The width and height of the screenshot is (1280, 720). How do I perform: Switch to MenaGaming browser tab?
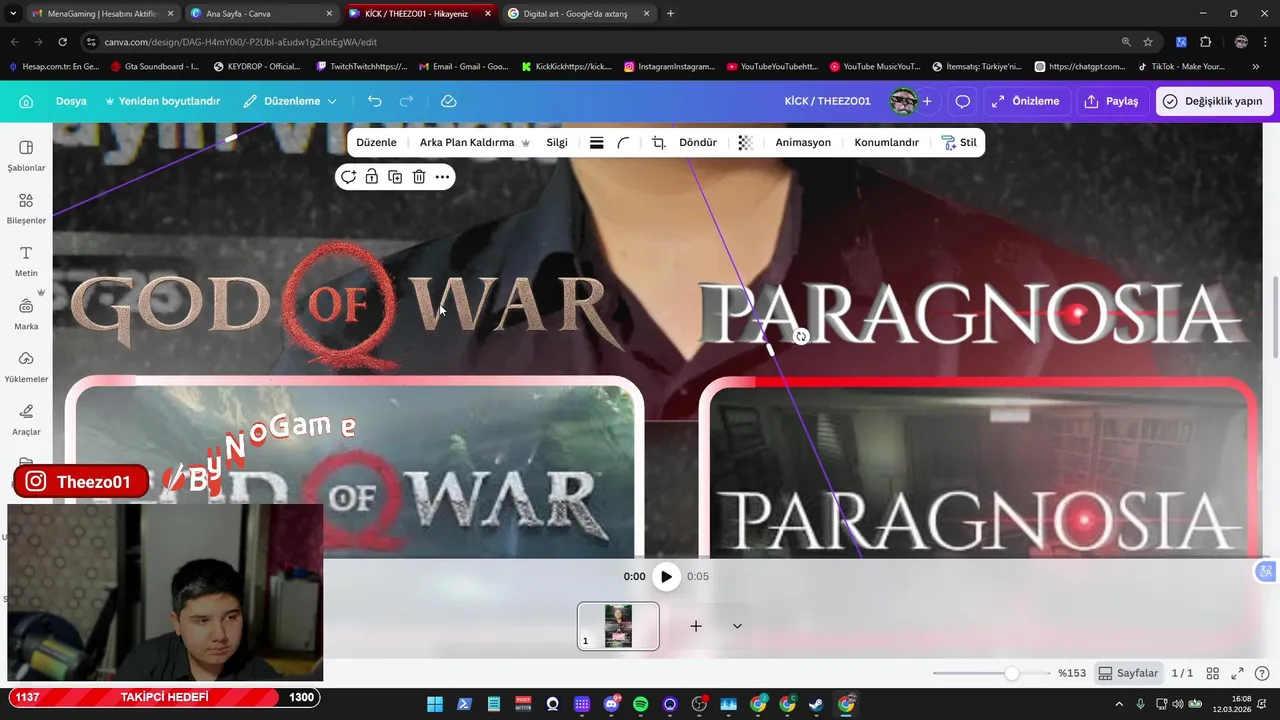(x=103, y=14)
